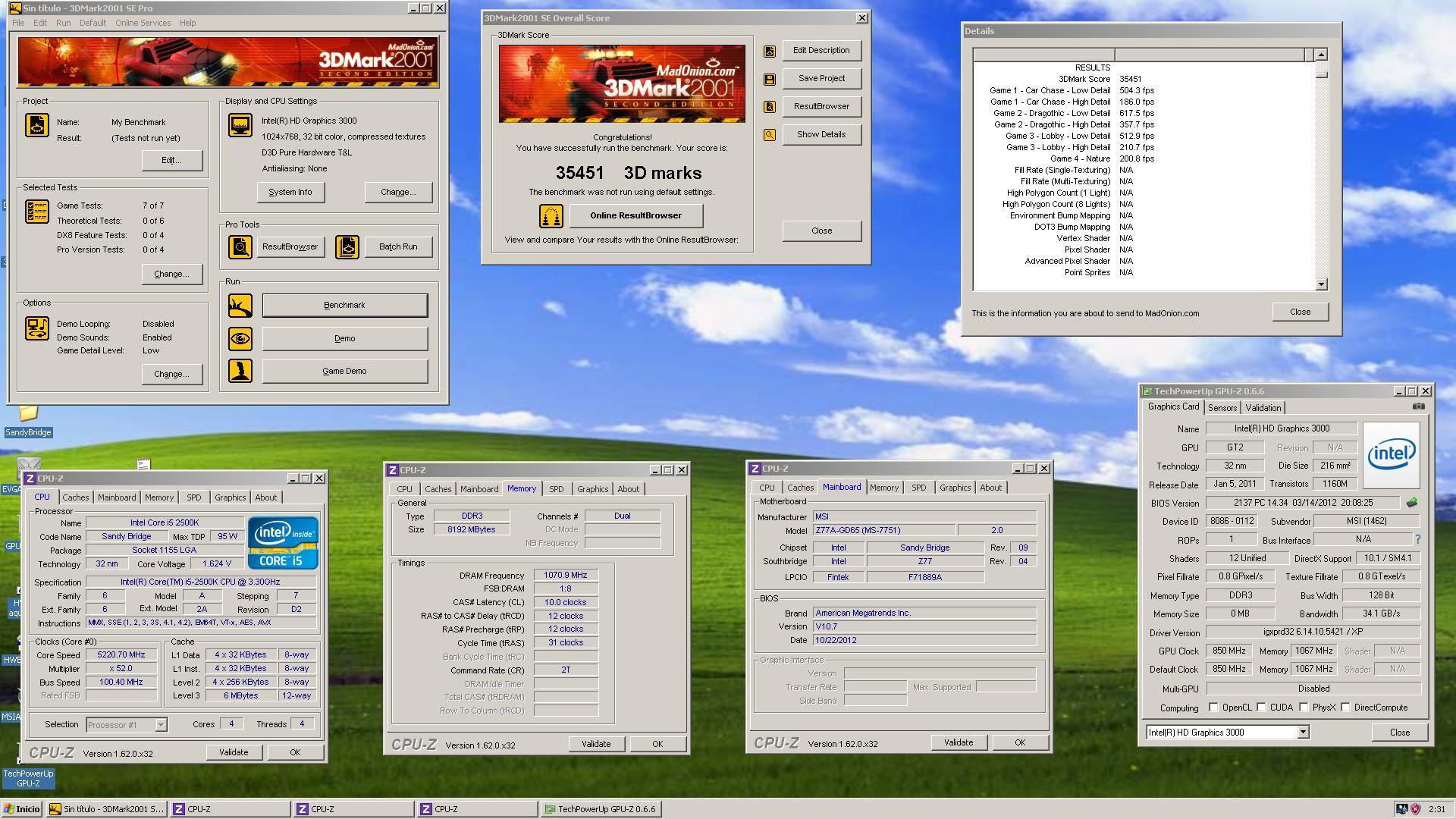Click Show Details button
Viewport: 1456px width, 819px height.
821,134
